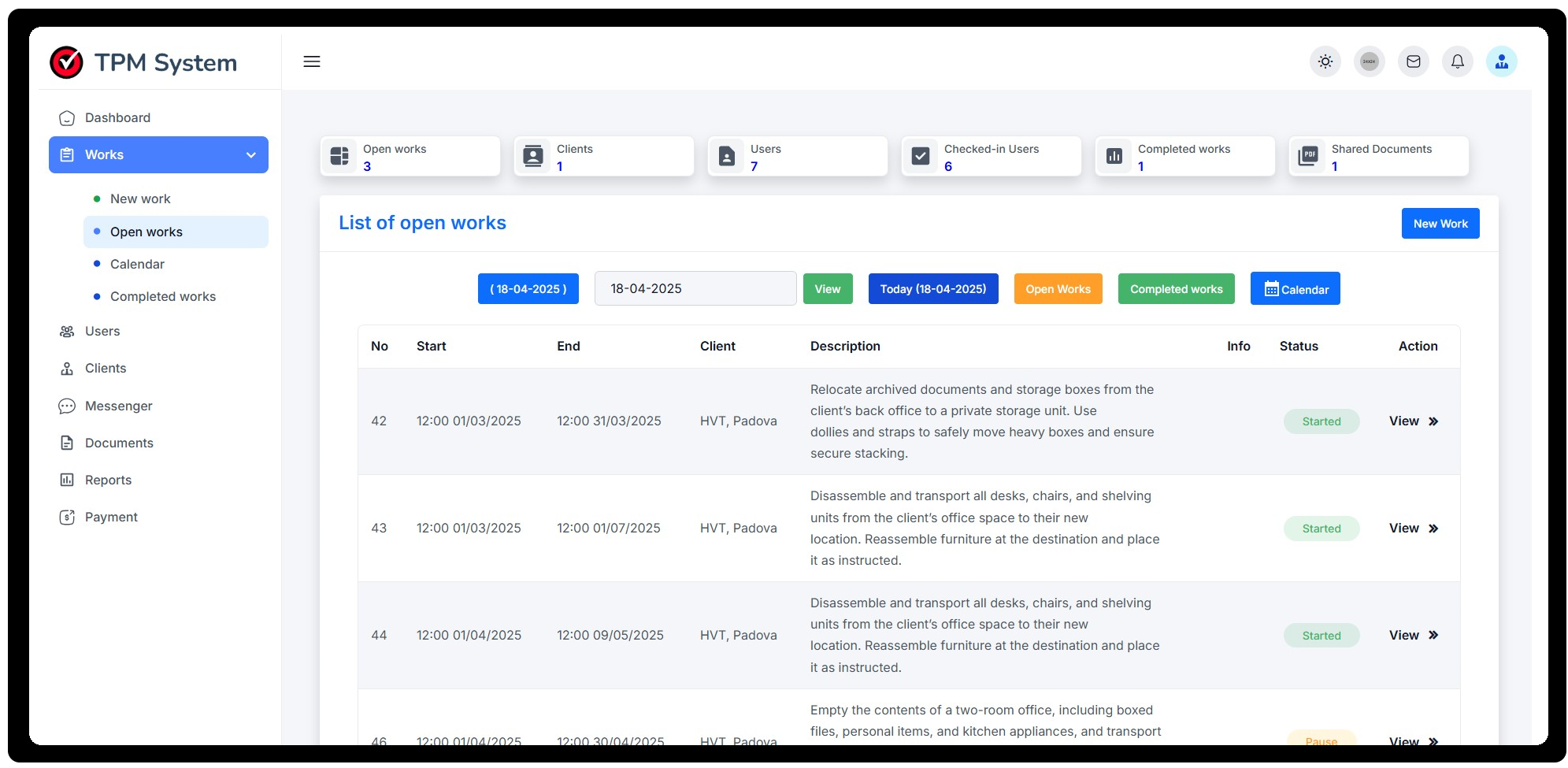Open the Dashboard sidebar item

[117, 118]
